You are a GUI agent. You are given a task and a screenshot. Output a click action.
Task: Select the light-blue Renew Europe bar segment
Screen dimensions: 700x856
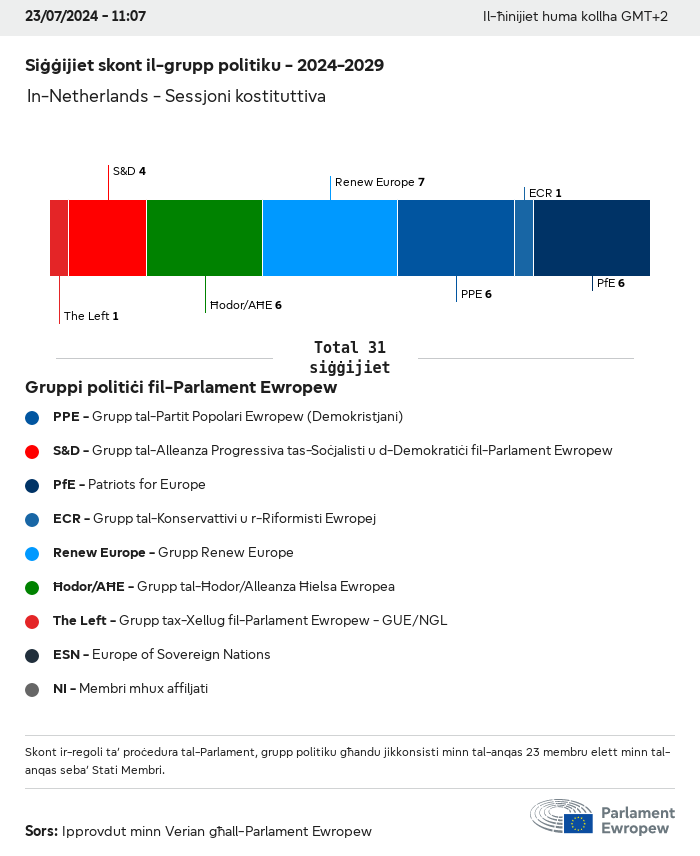click(330, 237)
